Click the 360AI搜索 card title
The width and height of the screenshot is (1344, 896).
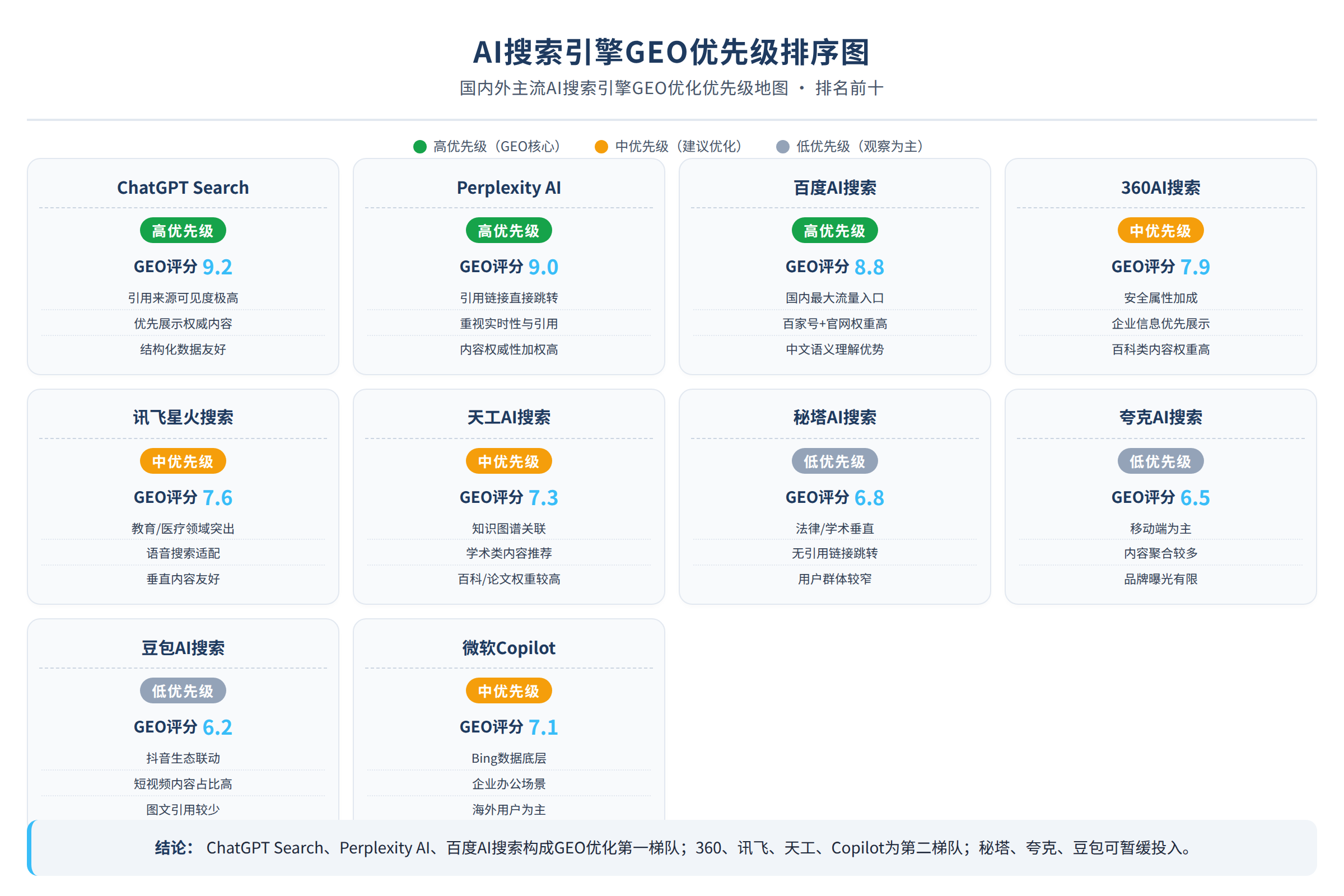click(1160, 188)
